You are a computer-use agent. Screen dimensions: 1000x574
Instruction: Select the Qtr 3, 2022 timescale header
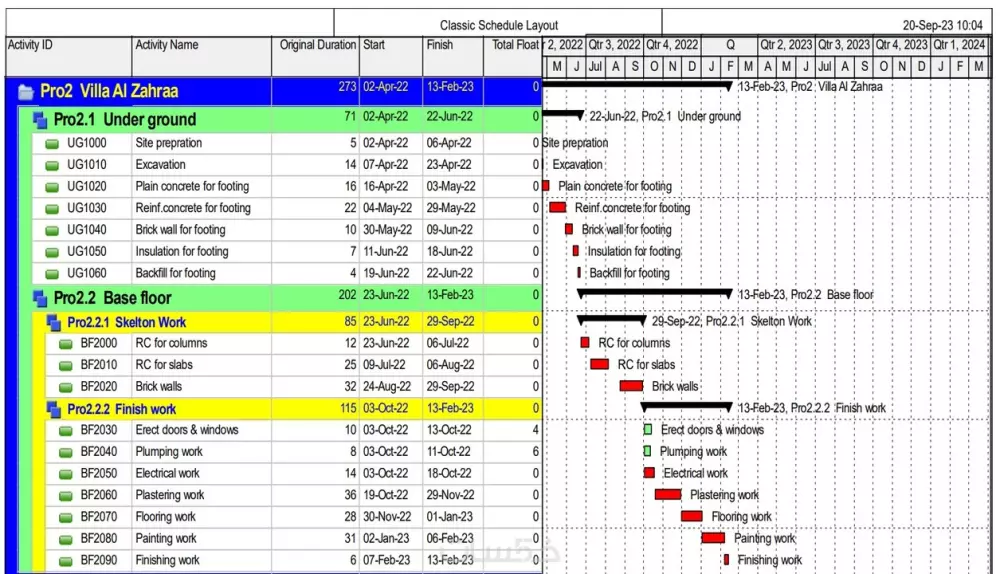coord(614,45)
